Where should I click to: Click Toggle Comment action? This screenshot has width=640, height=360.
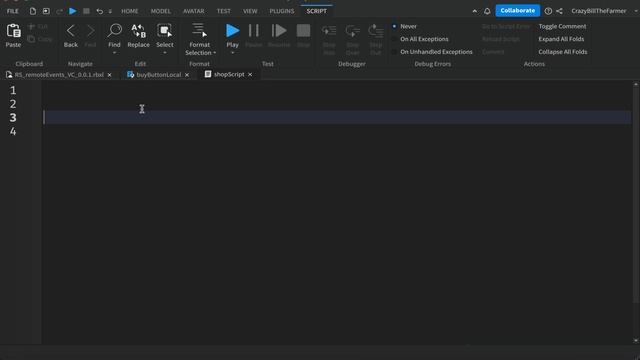click(562, 26)
